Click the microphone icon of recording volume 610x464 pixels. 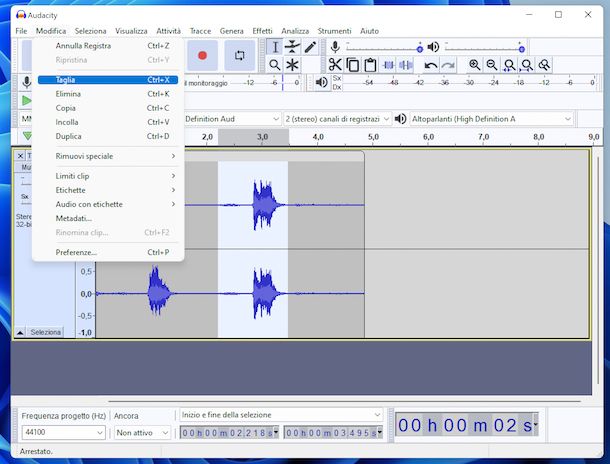click(x=335, y=47)
